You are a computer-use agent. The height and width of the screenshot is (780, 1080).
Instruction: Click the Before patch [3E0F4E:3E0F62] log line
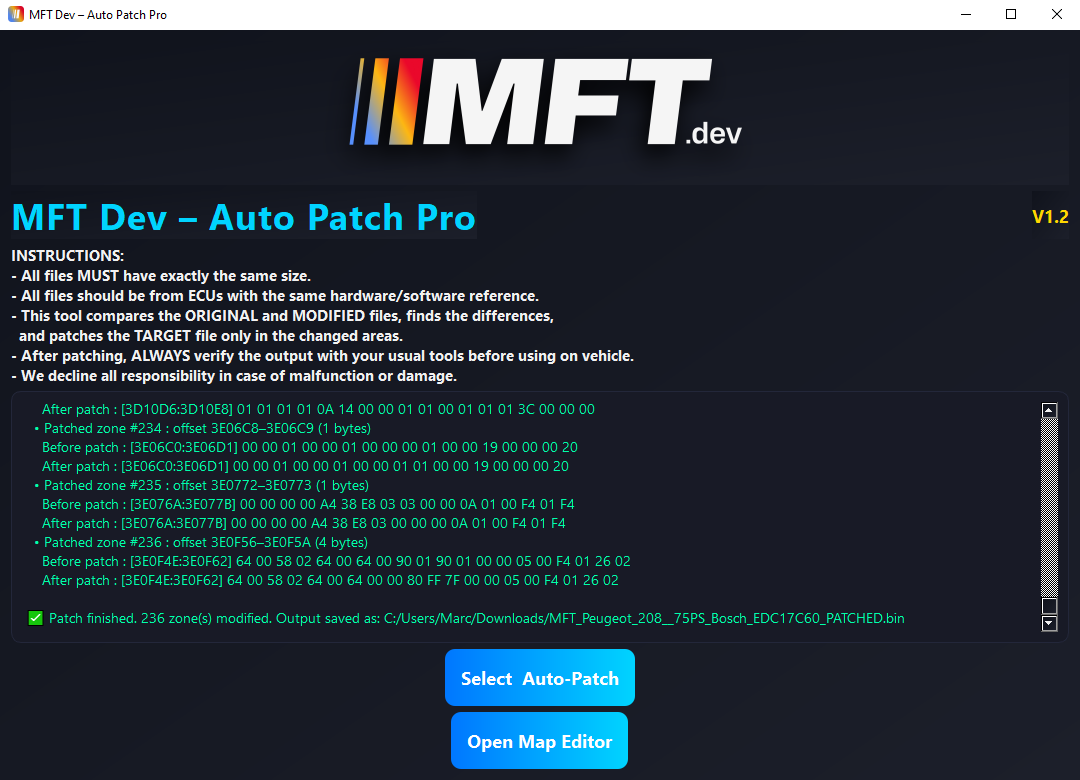point(336,561)
